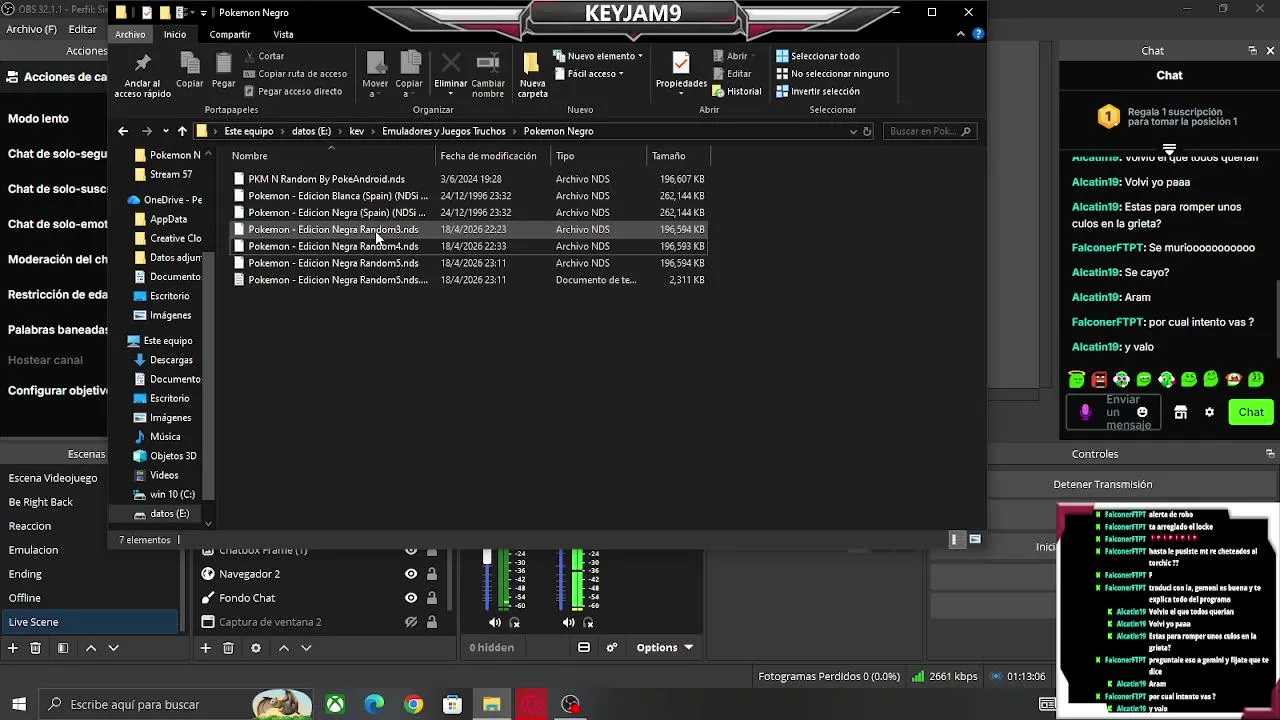Viewport: 1280px width, 720px height.
Task: Click 'datos (E:)' in the address breadcrumb
Action: coord(311,131)
